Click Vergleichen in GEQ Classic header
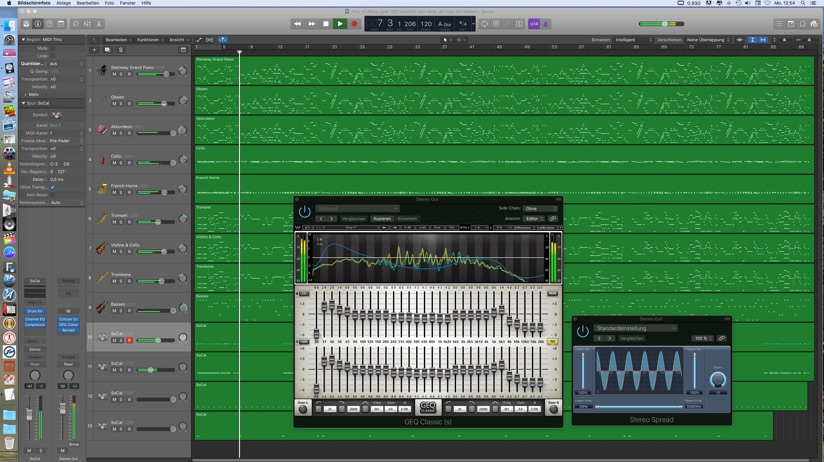Image resolution: width=824 pixels, height=462 pixels. point(353,219)
